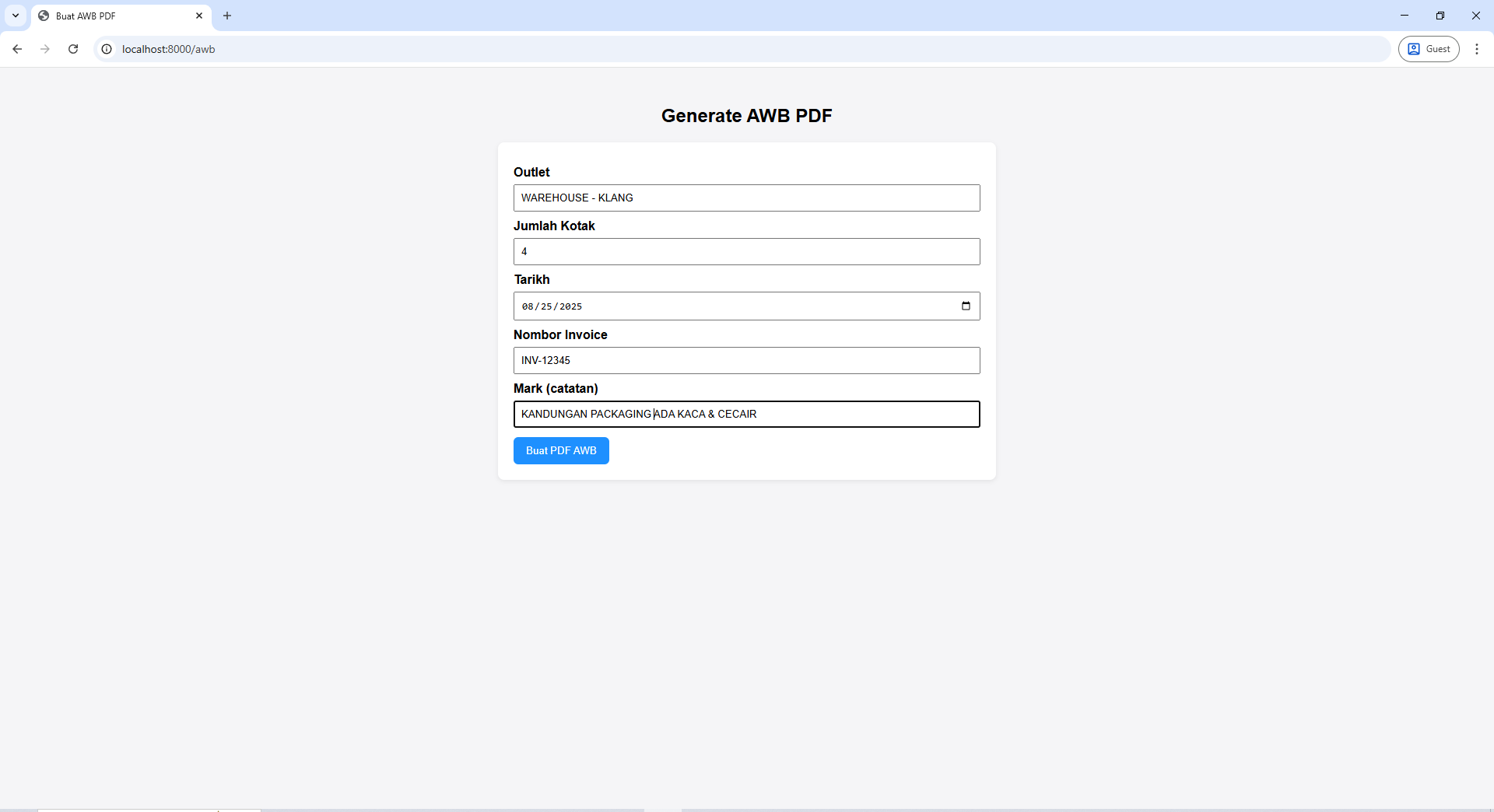Open a new browser tab
The height and width of the screenshot is (812, 1494).
226,16
